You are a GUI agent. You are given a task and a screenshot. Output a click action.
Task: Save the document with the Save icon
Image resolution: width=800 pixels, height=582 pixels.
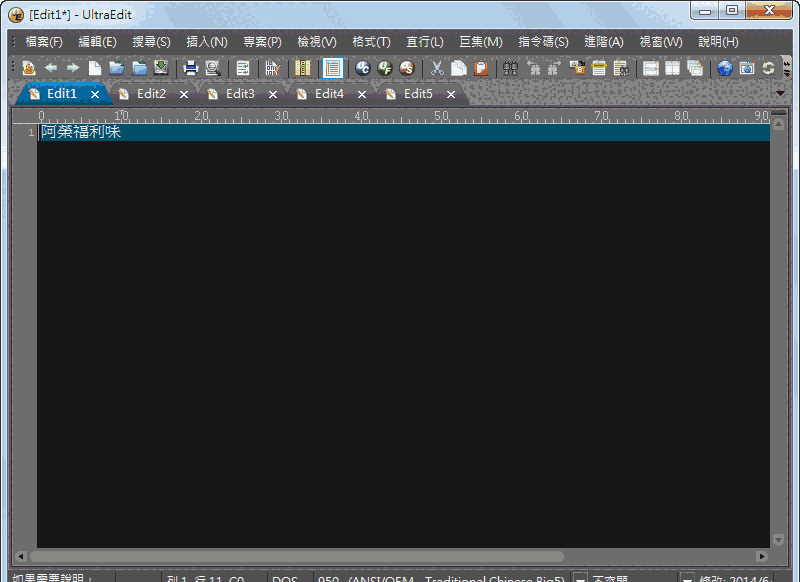[x=160, y=67]
